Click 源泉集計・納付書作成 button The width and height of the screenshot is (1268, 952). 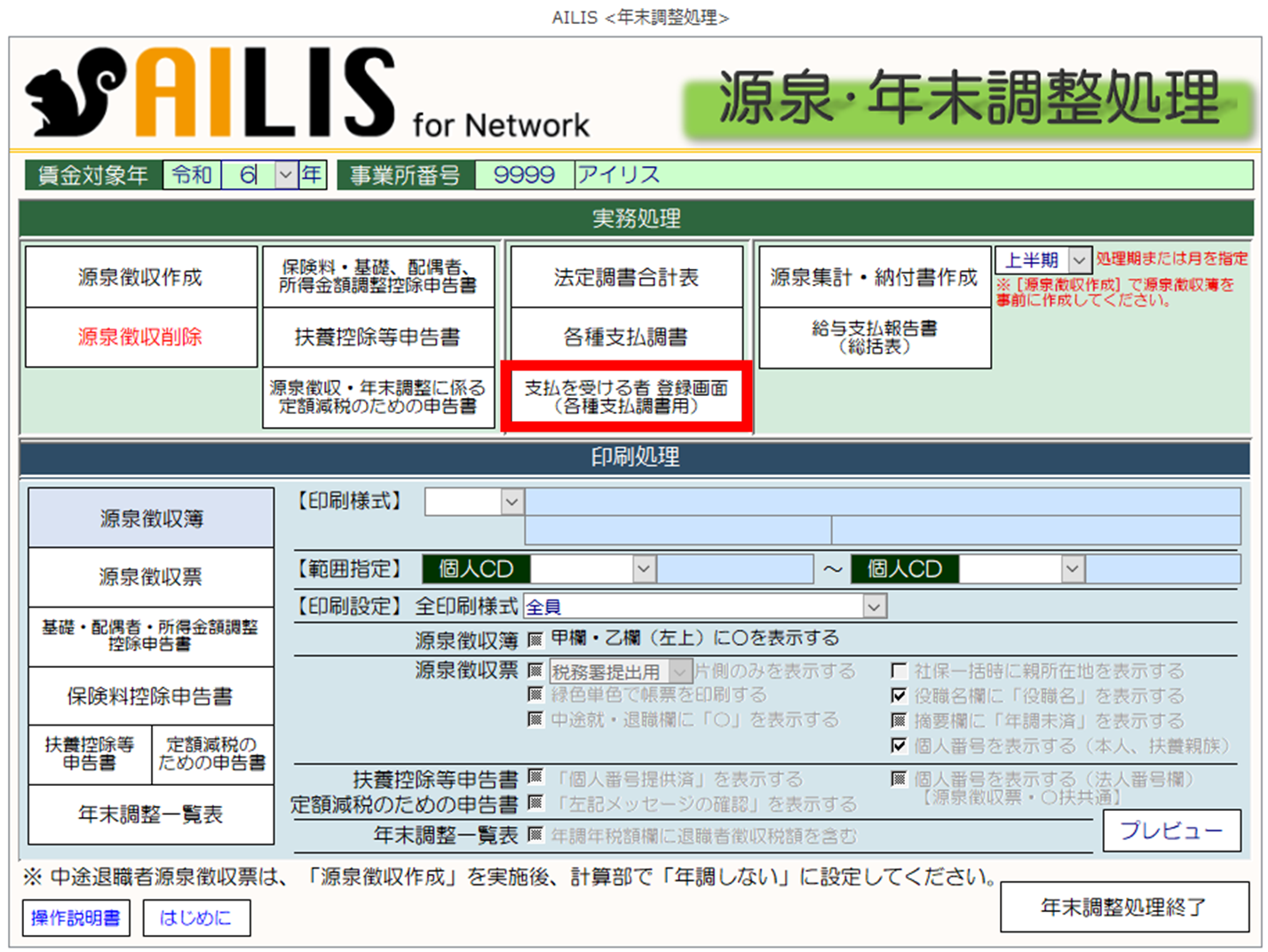coord(874,277)
